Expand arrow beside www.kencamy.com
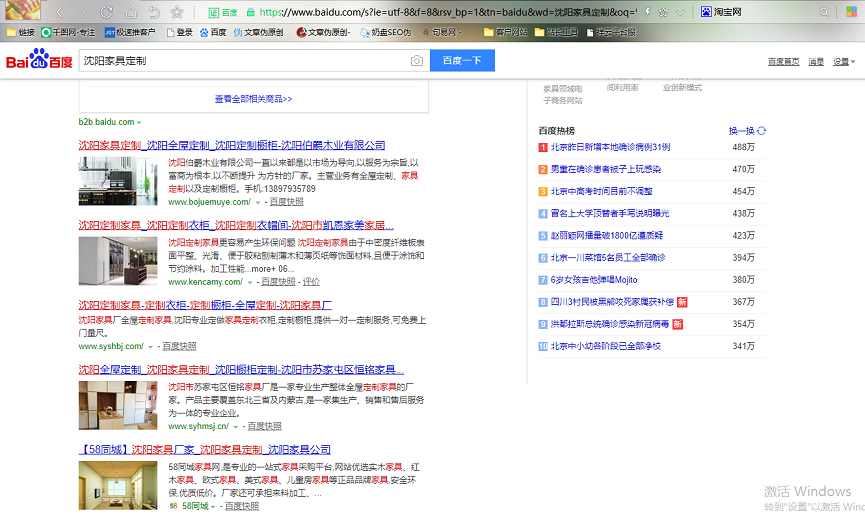 tap(250, 282)
